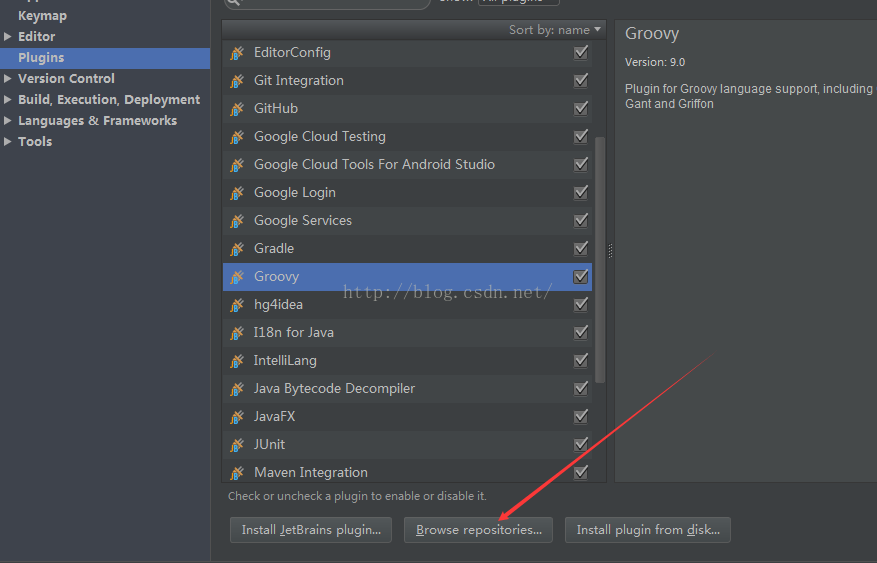Image resolution: width=877 pixels, height=563 pixels.
Task: Open Build, Execution, Deployment settings
Action: tap(109, 100)
